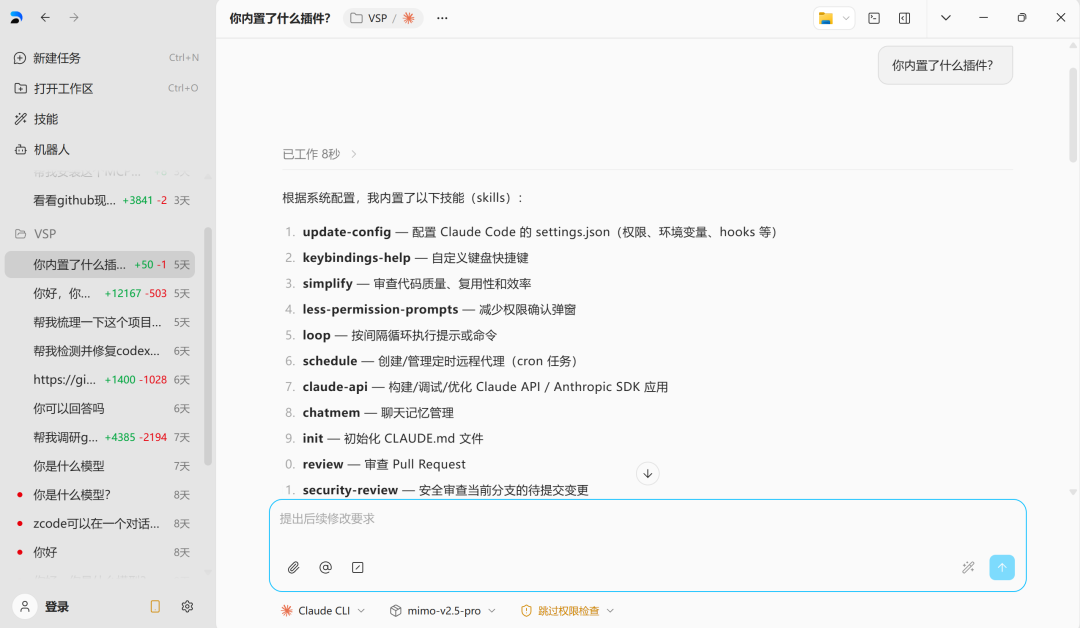Go back with the left arrow
The image size is (1080, 628).
(x=45, y=18)
